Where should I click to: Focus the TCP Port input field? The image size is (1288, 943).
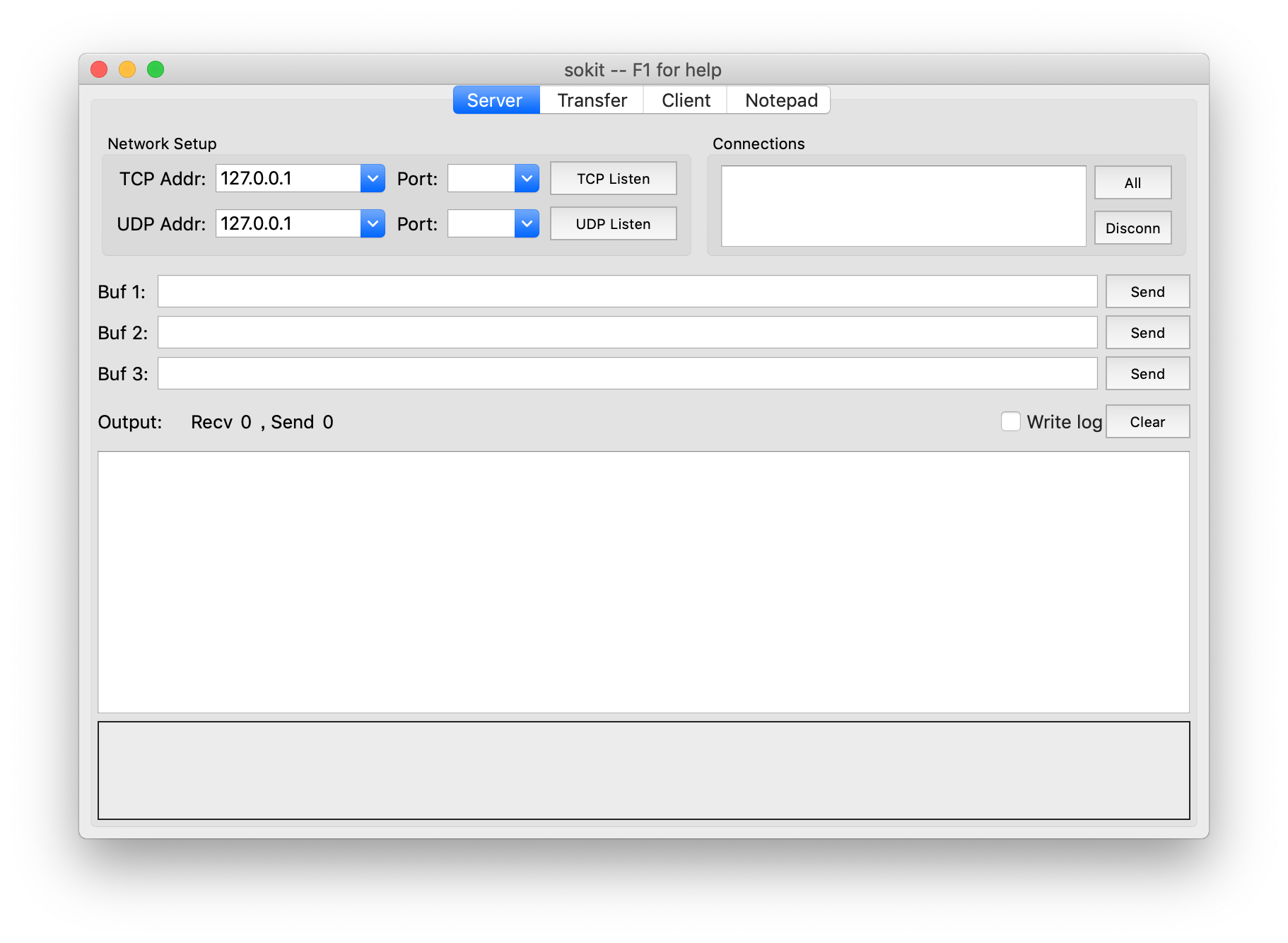pos(481,179)
